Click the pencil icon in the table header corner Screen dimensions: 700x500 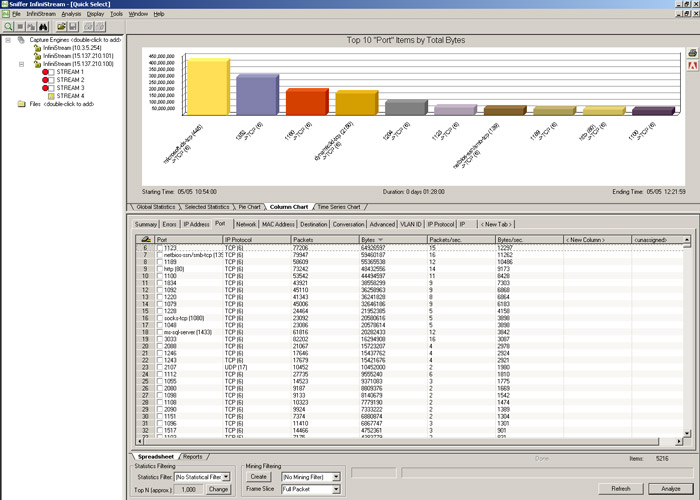point(146,239)
